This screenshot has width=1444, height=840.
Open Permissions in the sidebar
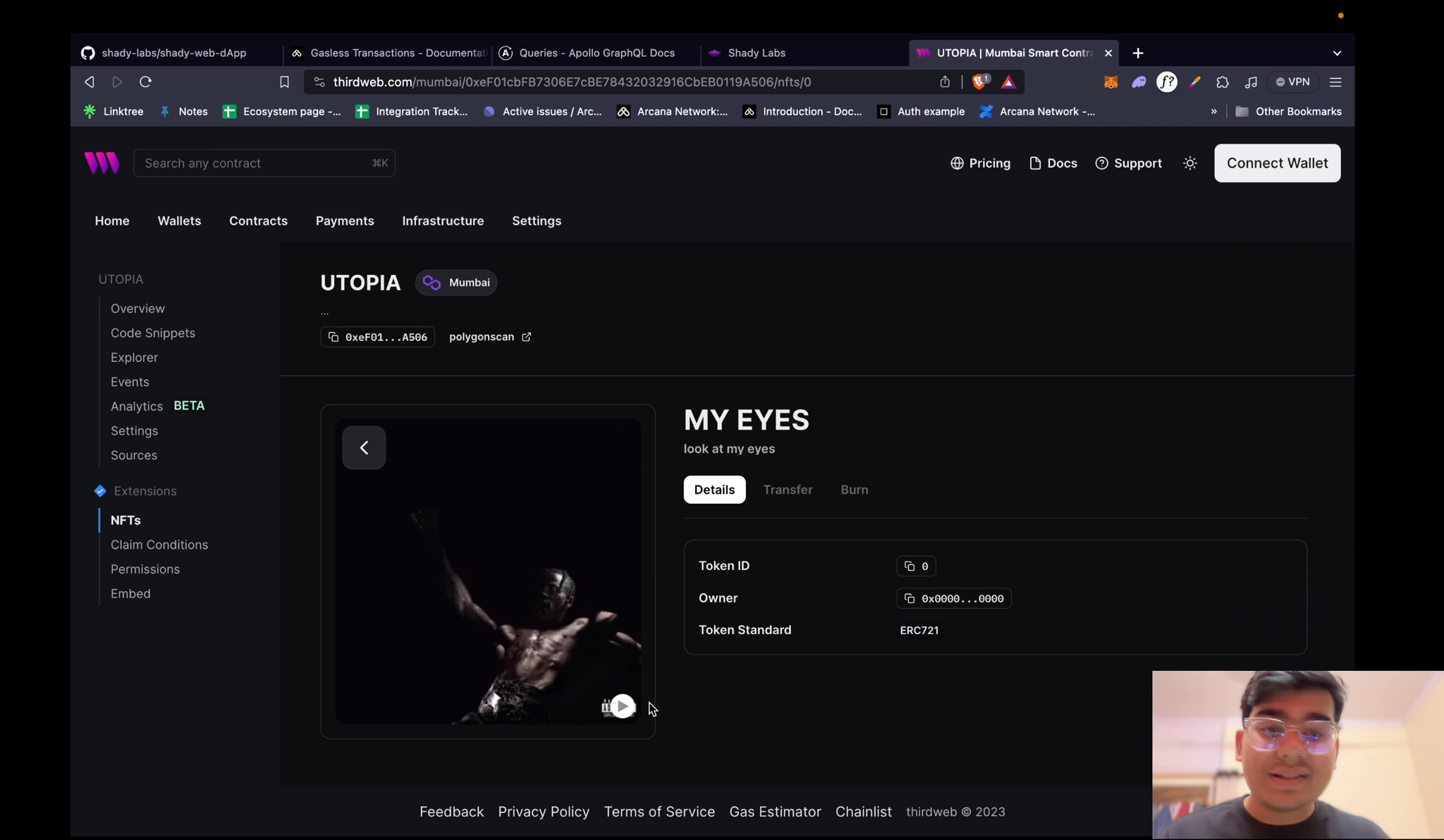145,569
